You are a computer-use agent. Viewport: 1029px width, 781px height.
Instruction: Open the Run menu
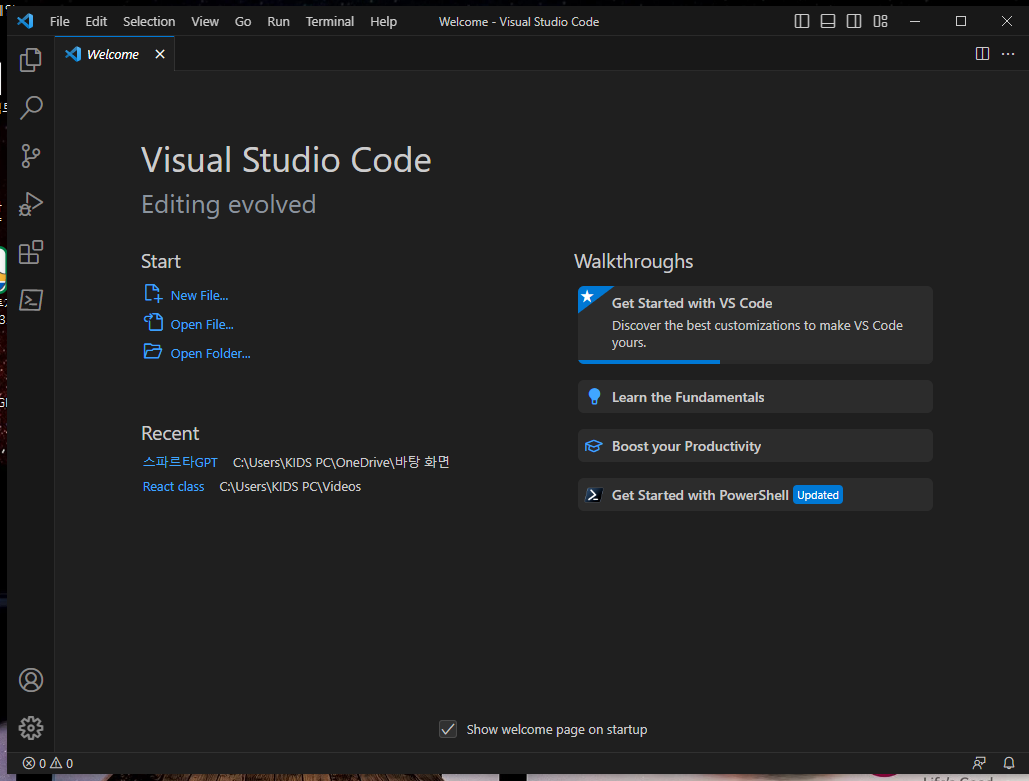click(278, 22)
